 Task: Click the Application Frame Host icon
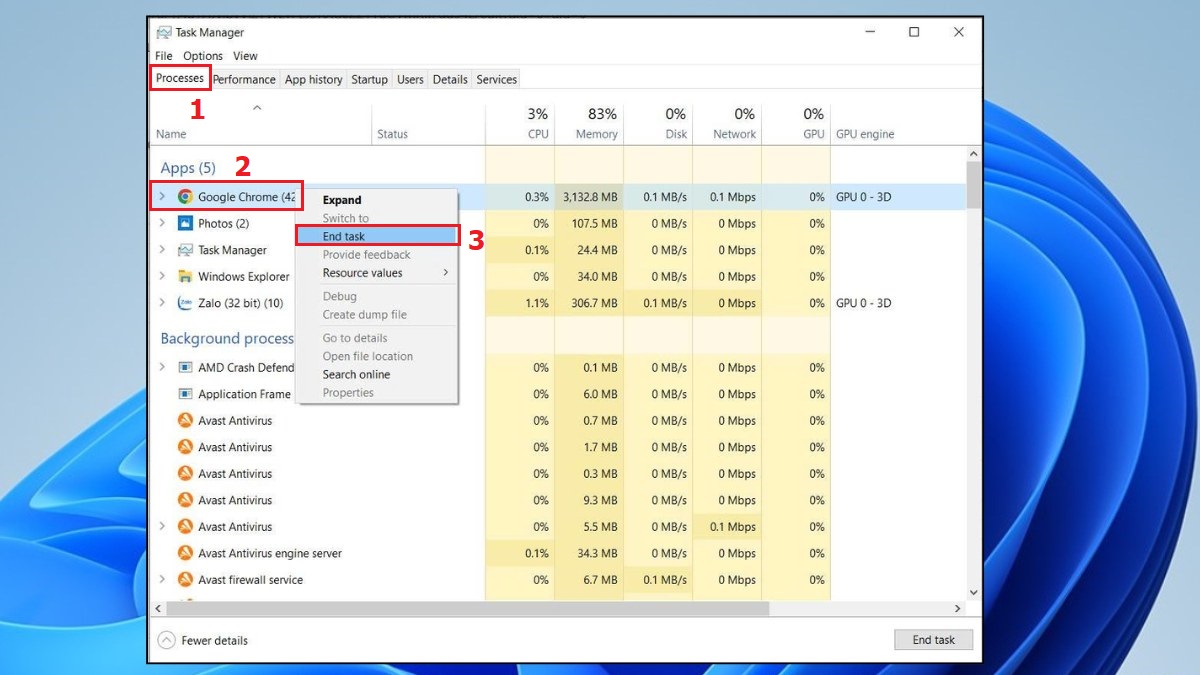[x=185, y=394]
